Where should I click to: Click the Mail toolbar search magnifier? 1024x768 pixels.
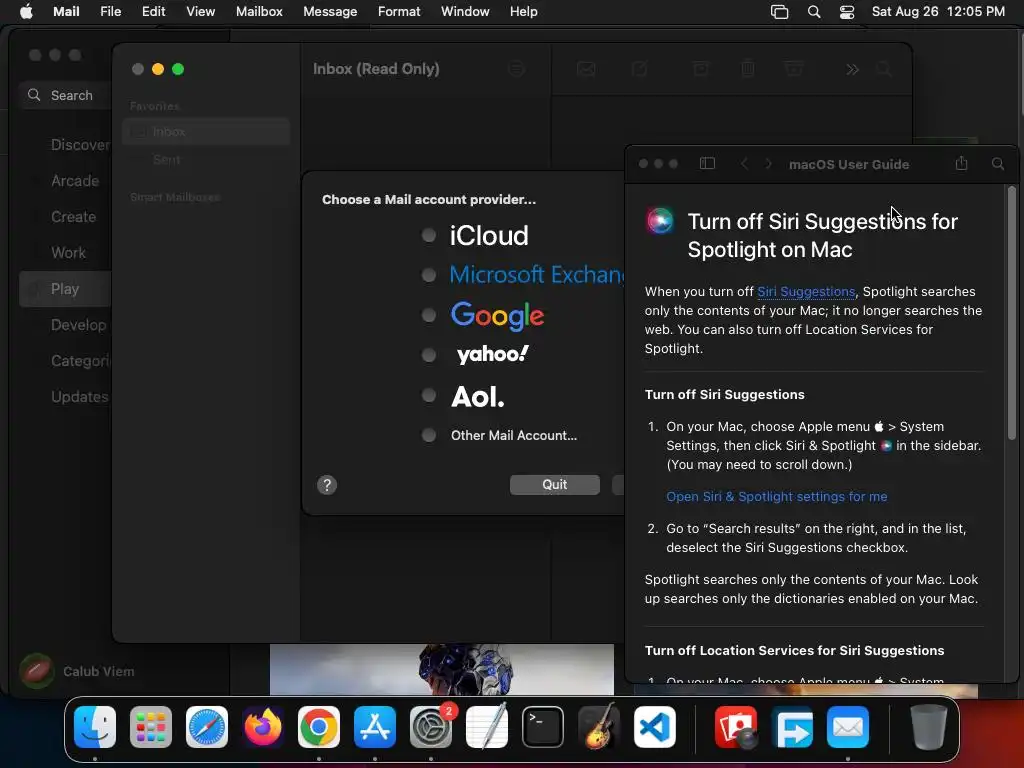point(884,69)
